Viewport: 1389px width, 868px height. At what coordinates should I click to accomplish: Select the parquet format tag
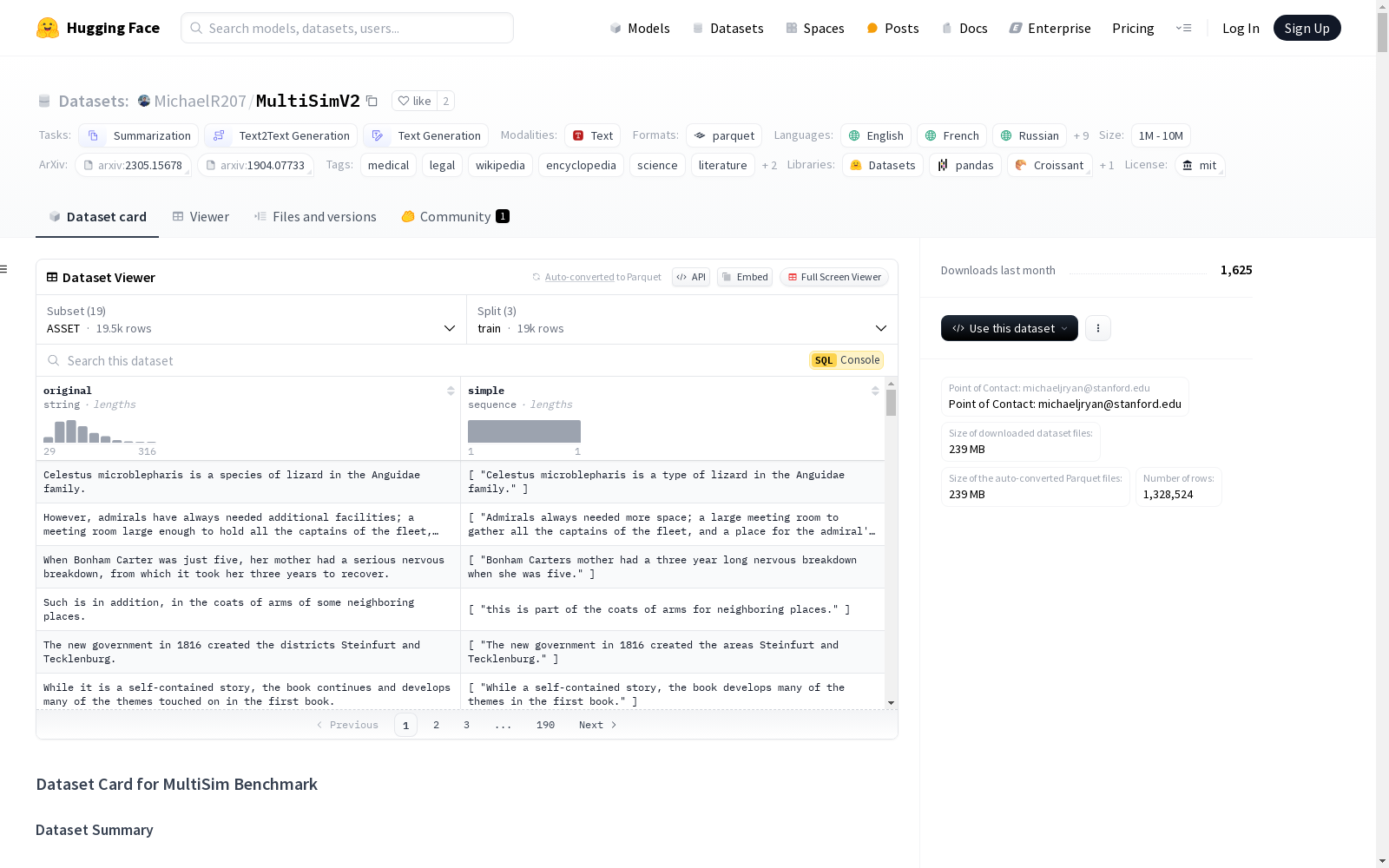click(724, 135)
